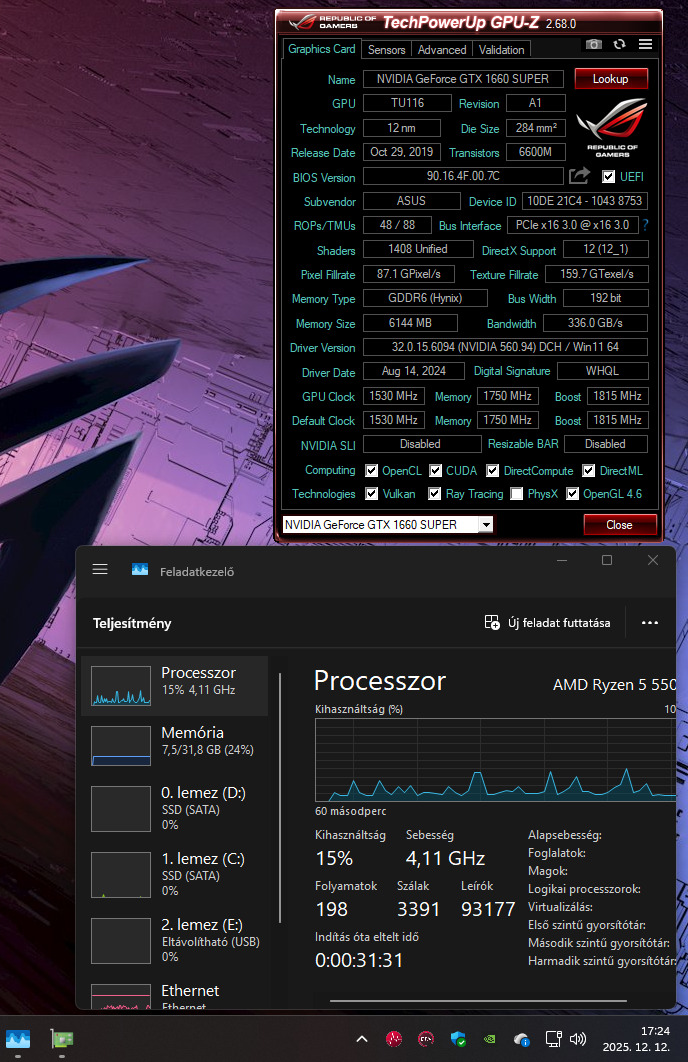
Task: Switch to the Advanced tab
Action: (x=442, y=49)
